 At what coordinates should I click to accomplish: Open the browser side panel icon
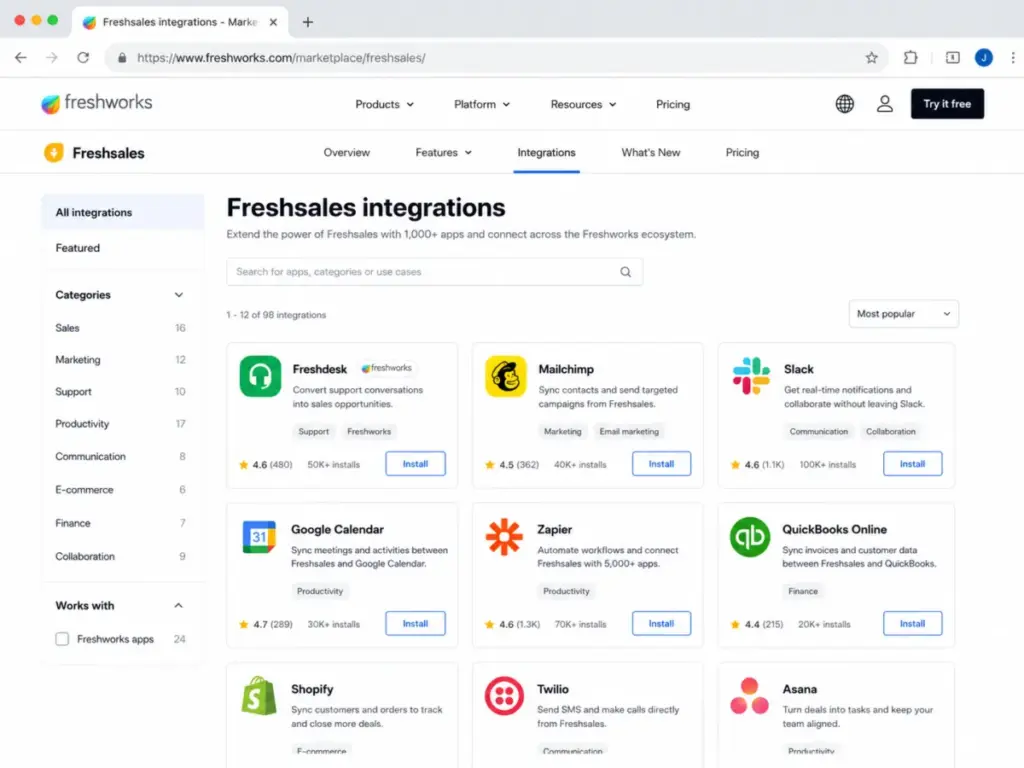point(953,57)
